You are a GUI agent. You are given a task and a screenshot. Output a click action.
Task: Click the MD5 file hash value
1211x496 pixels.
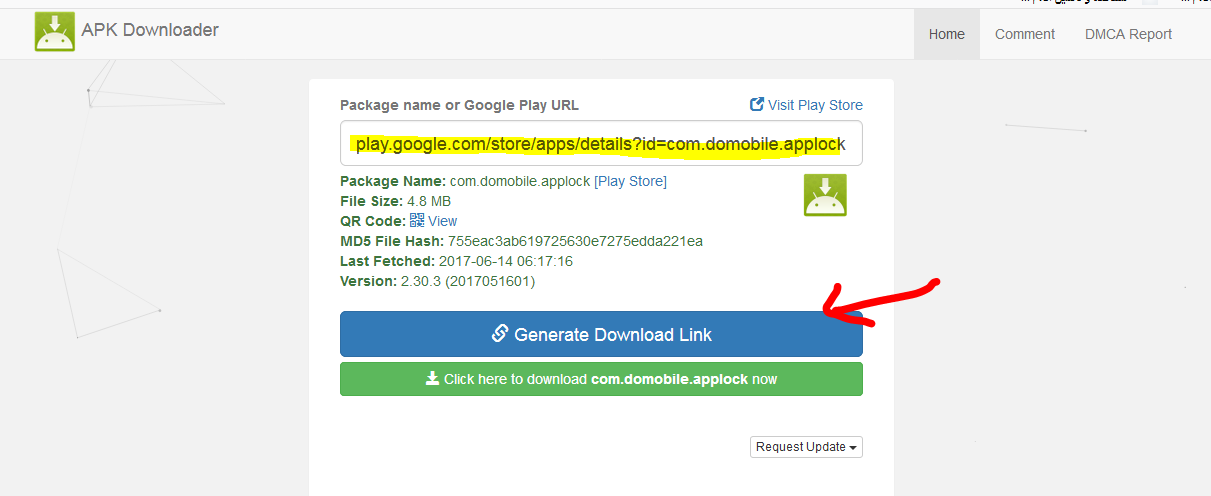coord(575,241)
